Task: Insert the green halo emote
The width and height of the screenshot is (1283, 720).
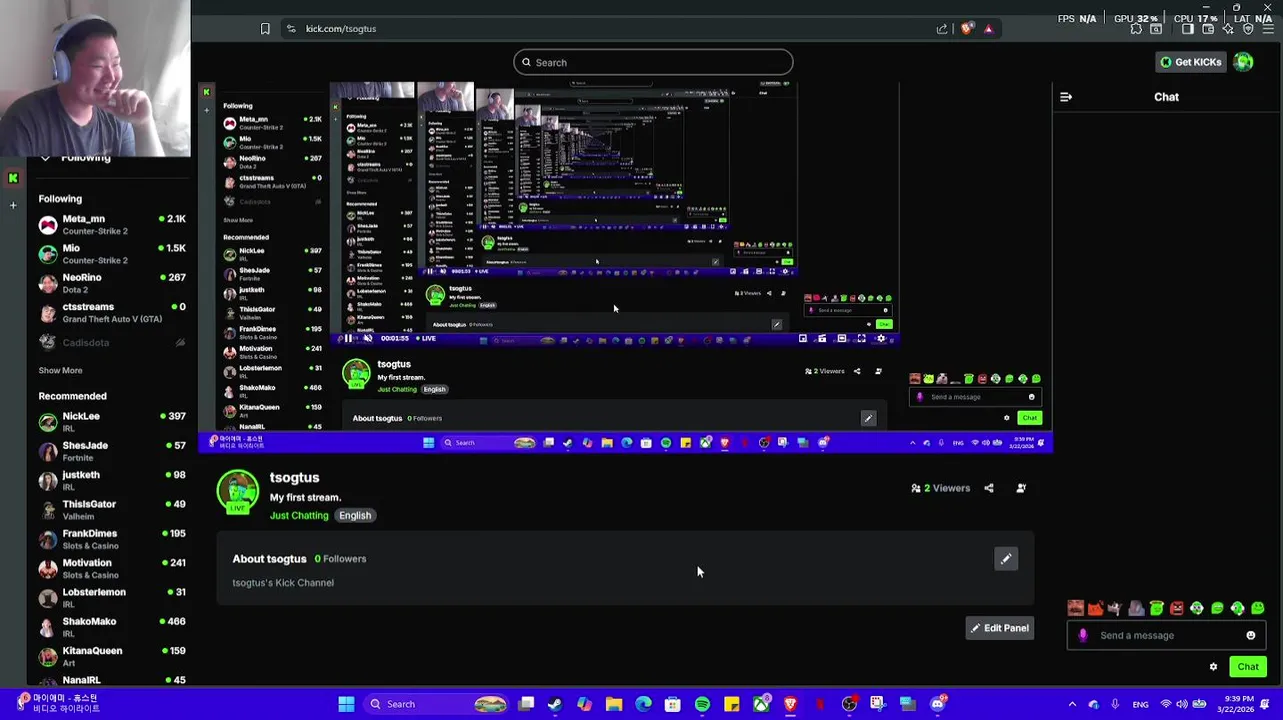Action: click(x=1156, y=608)
